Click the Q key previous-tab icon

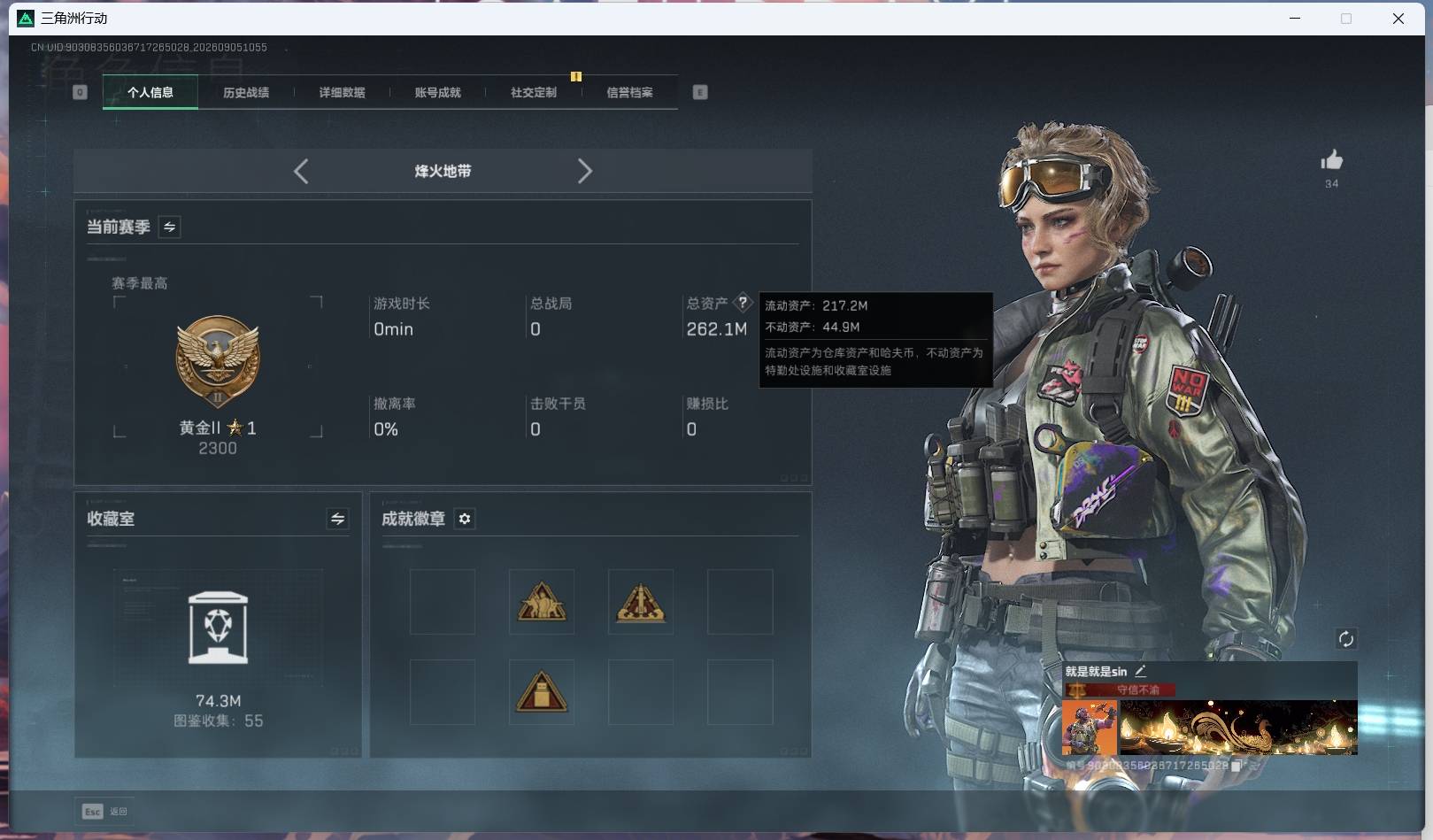pyautogui.click(x=80, y=92)
